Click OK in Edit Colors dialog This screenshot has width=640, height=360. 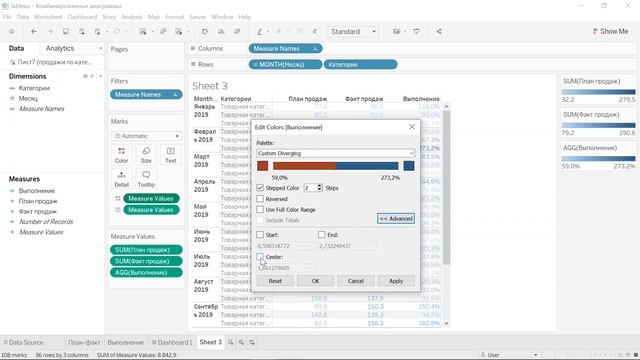(316, 281)
